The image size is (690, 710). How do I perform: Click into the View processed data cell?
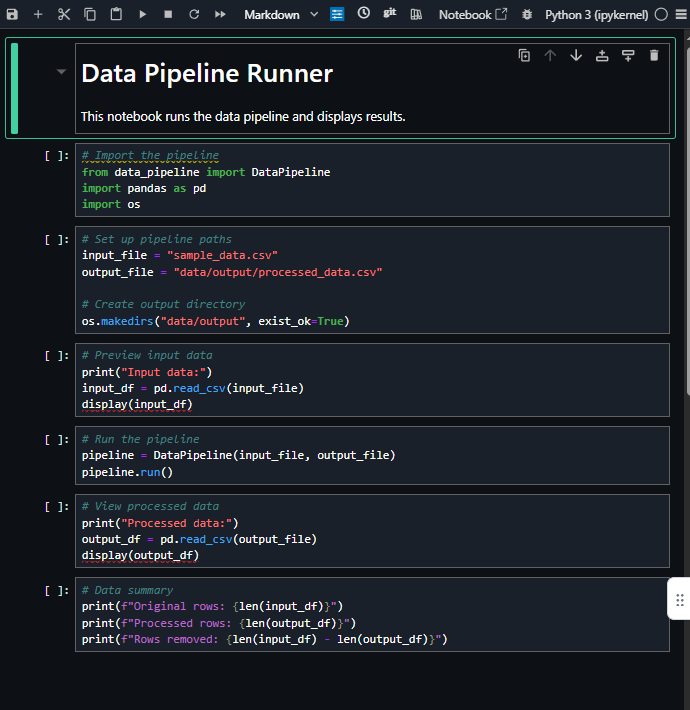(x=372, y=531)
